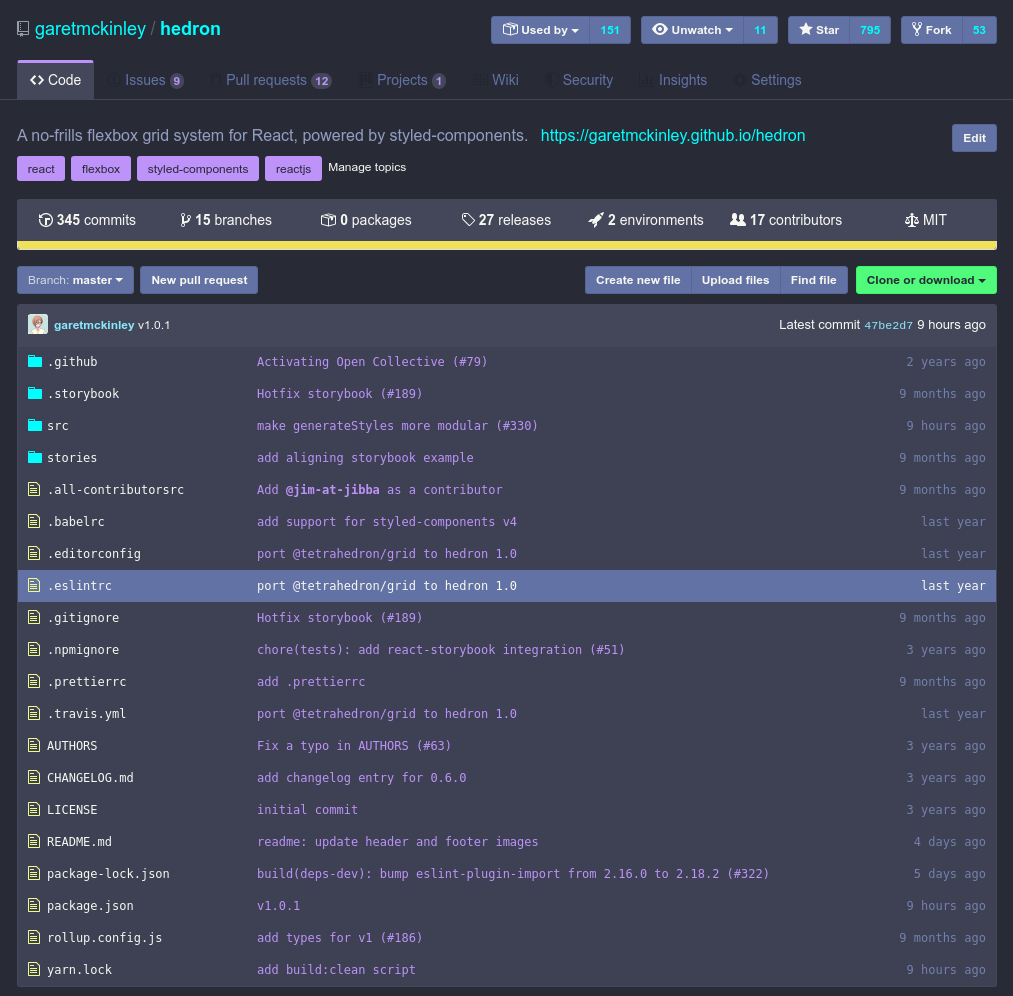Click the branches git-branch icon
Image resolution: width=1013 pixels, height=996 pixels.
tap(185, 220)
